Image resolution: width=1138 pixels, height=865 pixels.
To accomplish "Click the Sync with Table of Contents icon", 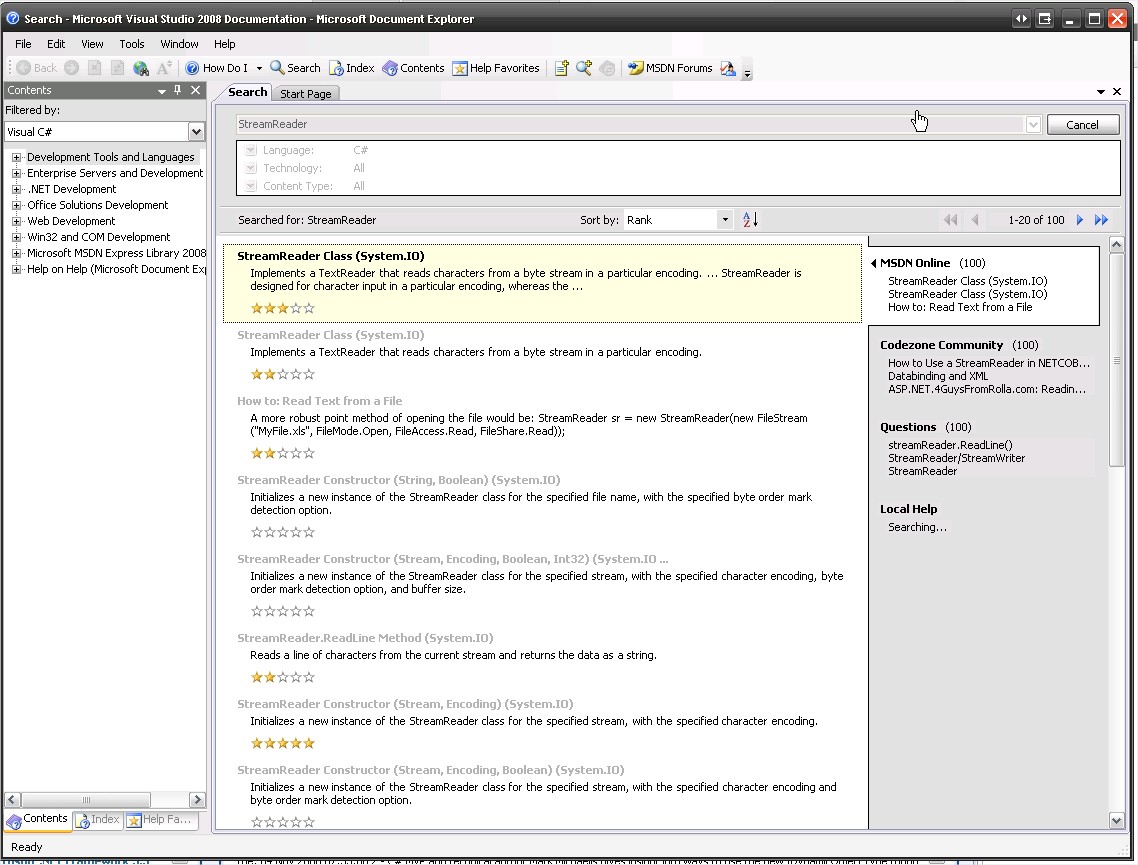I will [607, 68].
